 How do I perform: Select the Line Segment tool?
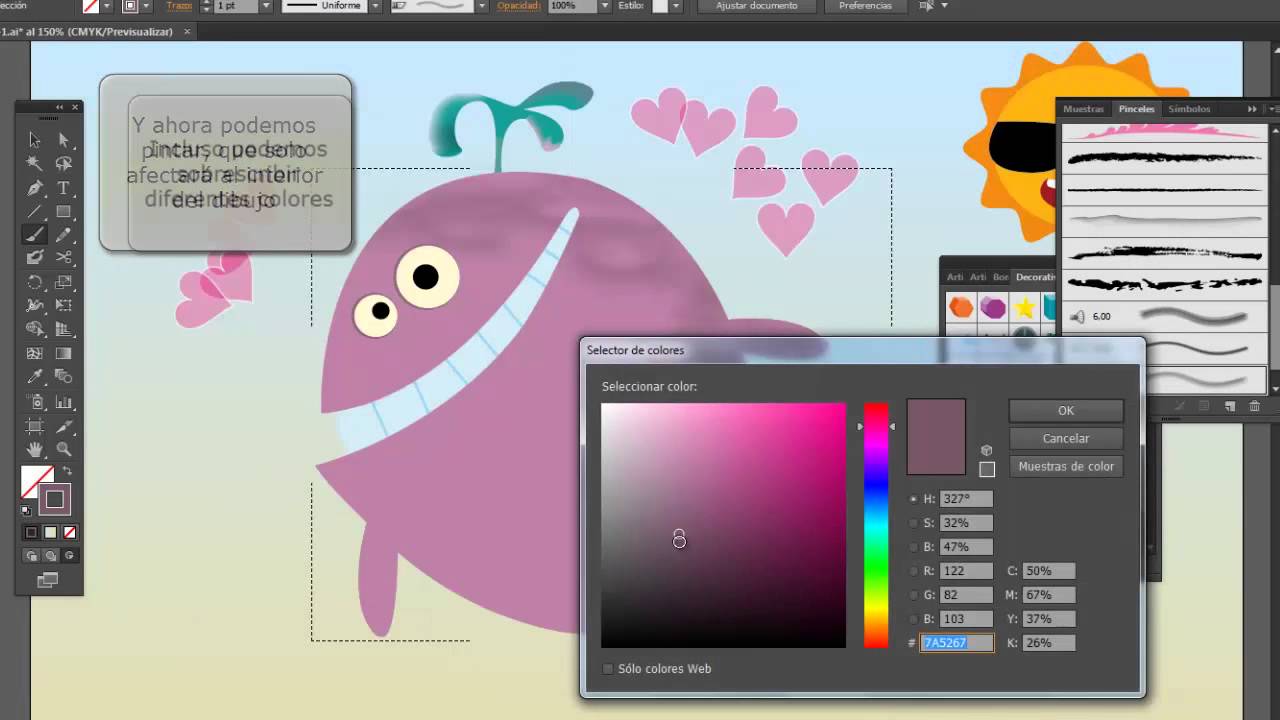tap(35, 211)
